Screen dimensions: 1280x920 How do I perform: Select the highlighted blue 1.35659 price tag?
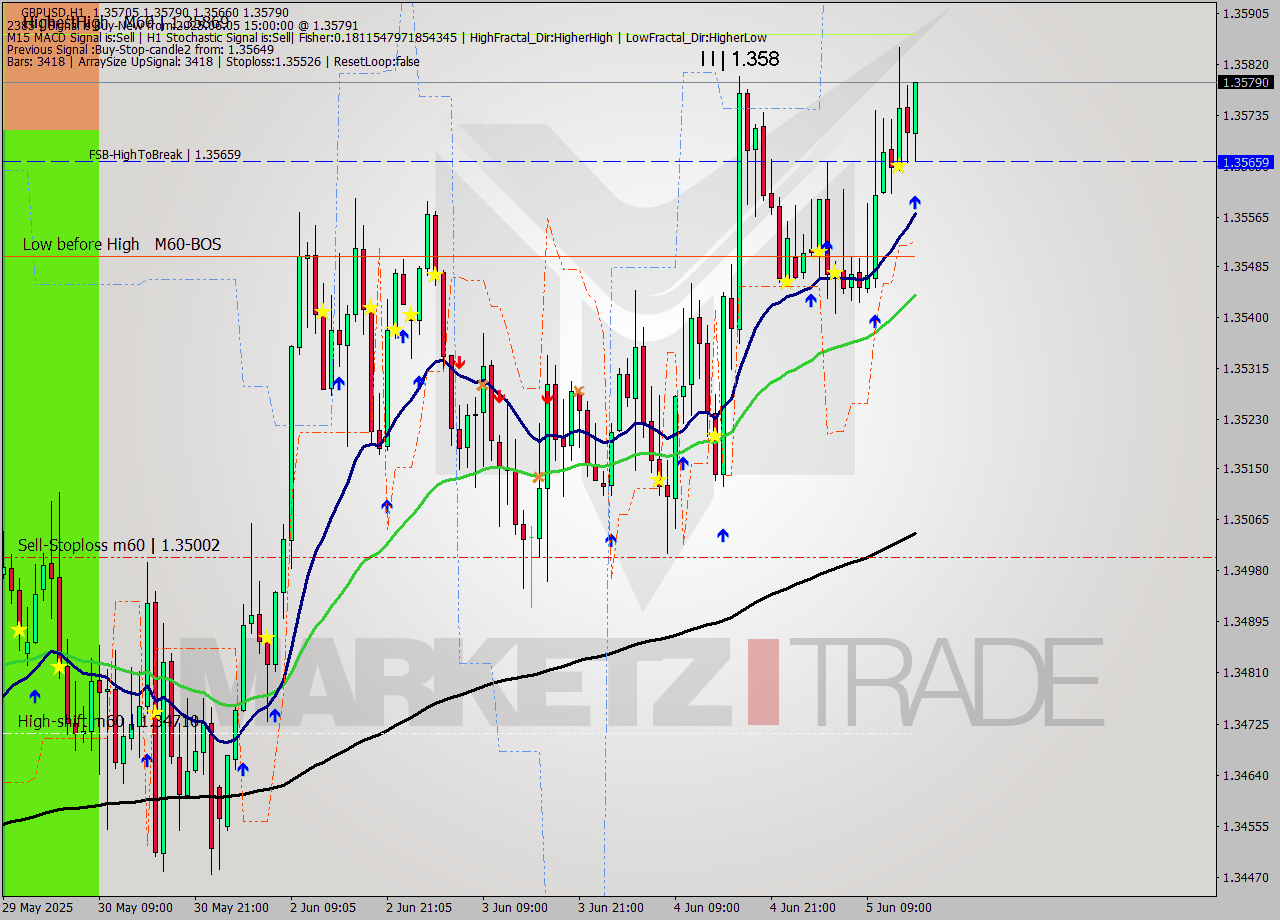pyautogui.click(x=1243, y=161)
